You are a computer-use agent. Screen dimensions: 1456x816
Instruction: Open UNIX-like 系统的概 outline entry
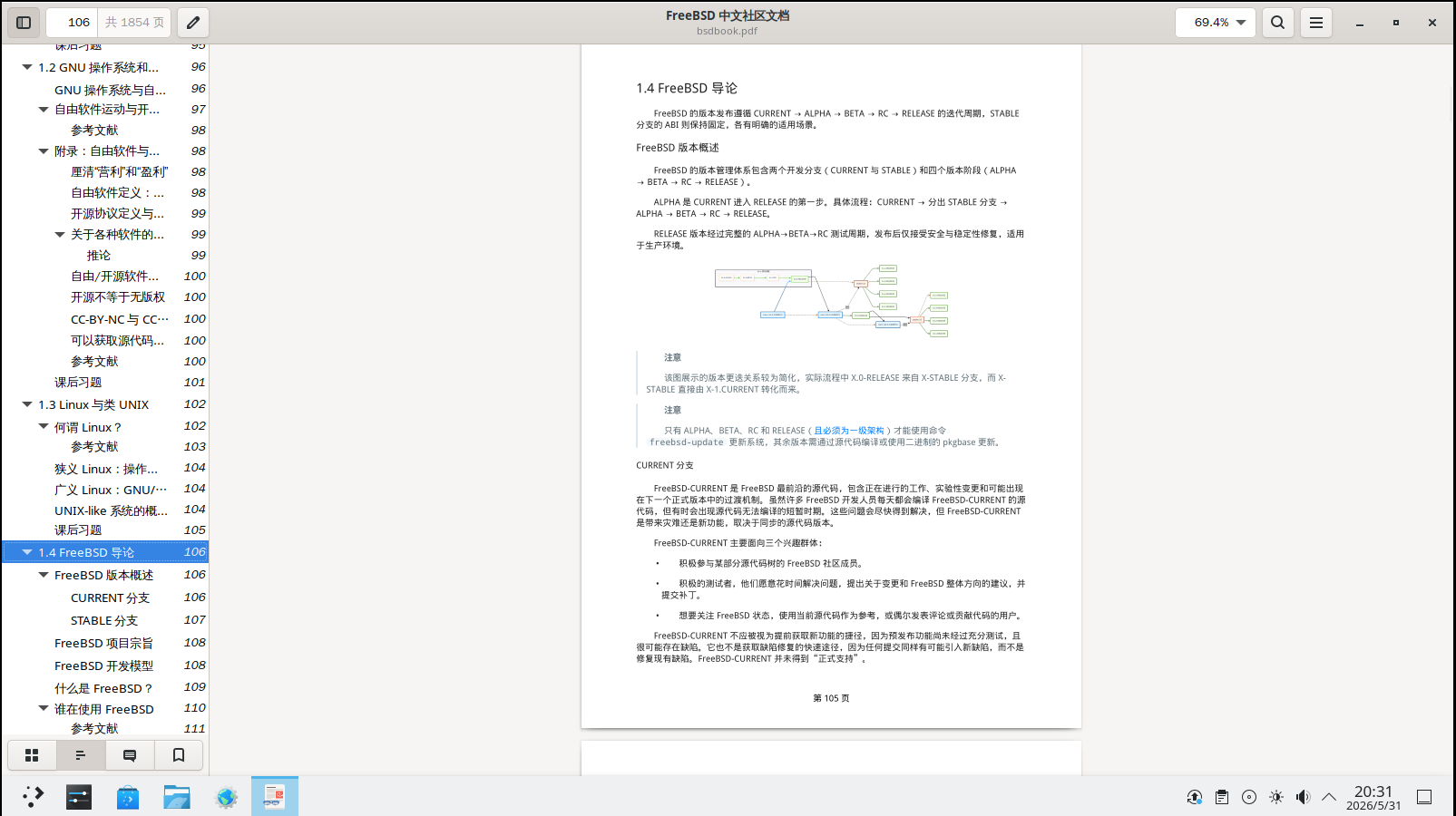[x=111, y=510]
